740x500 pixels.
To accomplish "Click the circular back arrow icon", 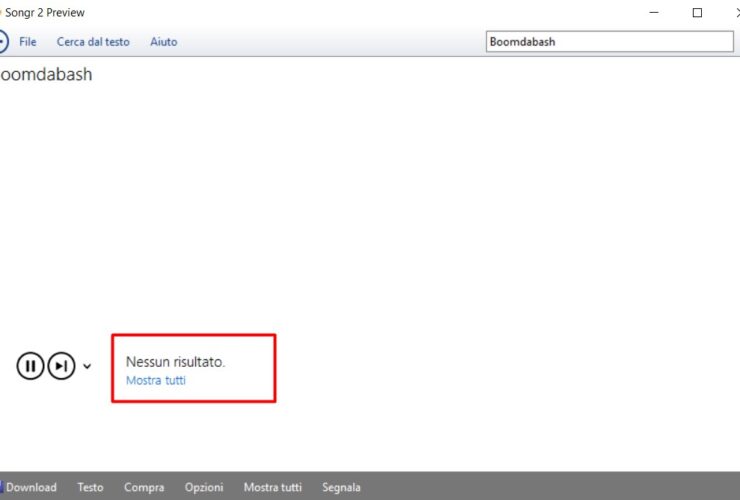I will click(2, 42).
